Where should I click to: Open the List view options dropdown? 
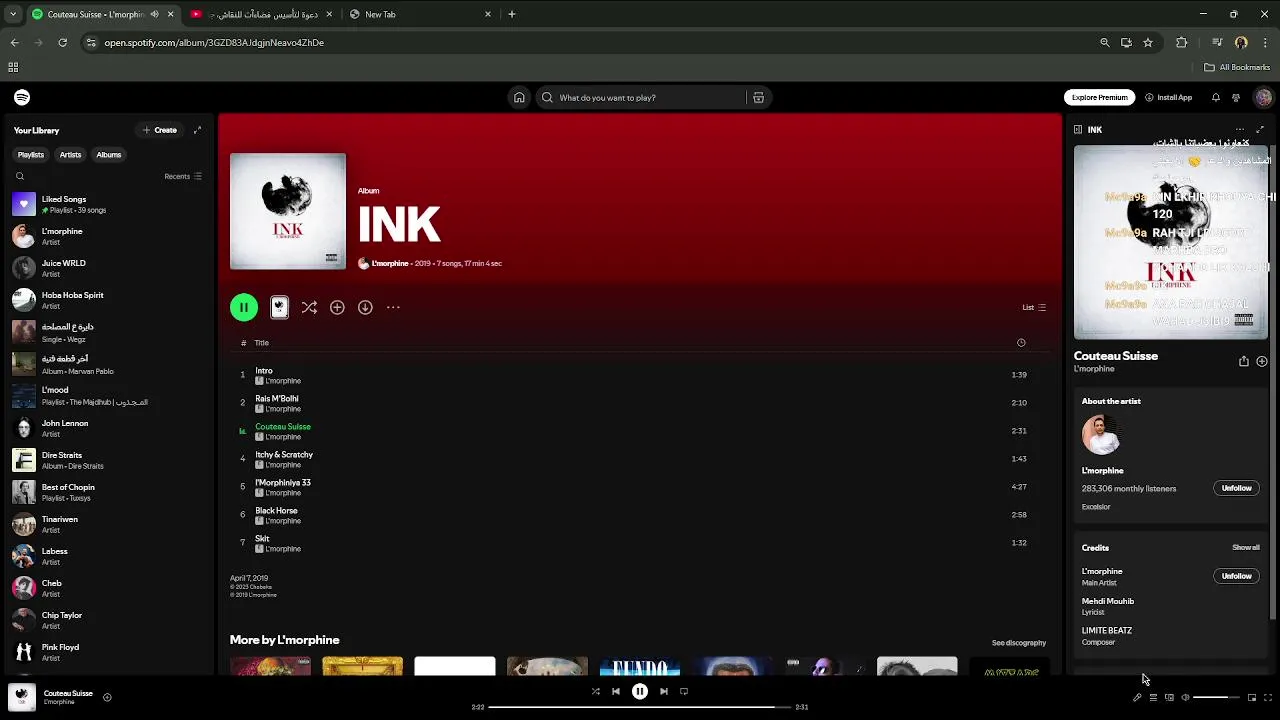tap(1034, 307)
